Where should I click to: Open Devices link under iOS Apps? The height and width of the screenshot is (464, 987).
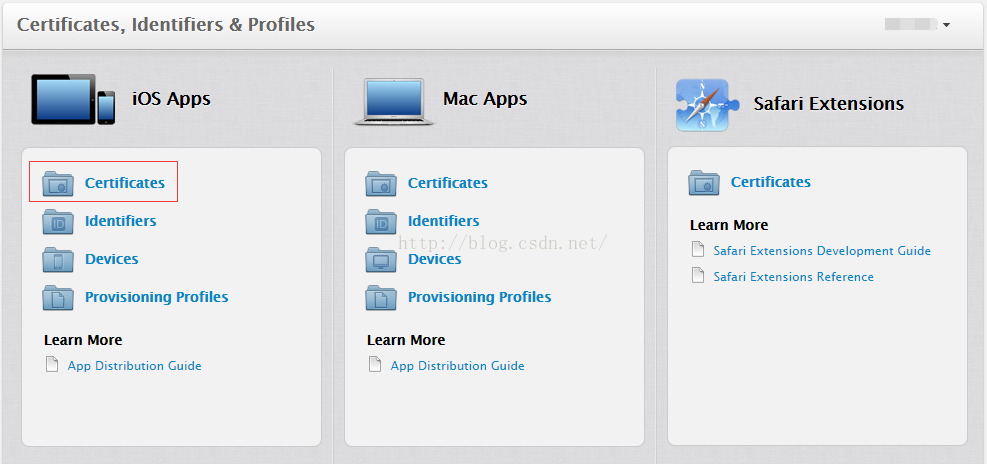[111, 259]
